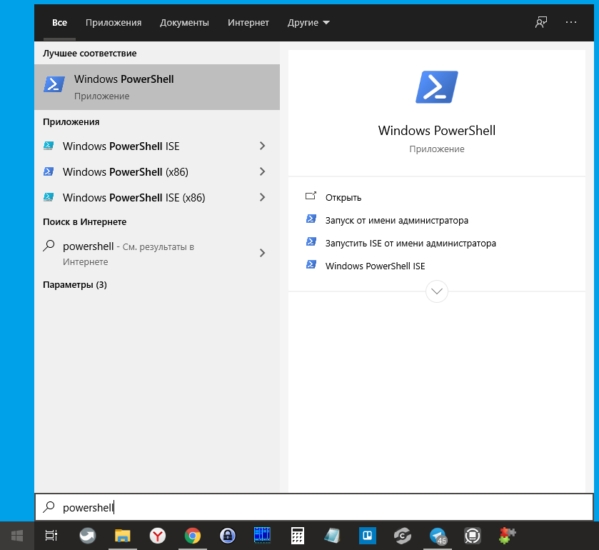Open Calculator from the taskbar
599x550 pixels.
297,535
